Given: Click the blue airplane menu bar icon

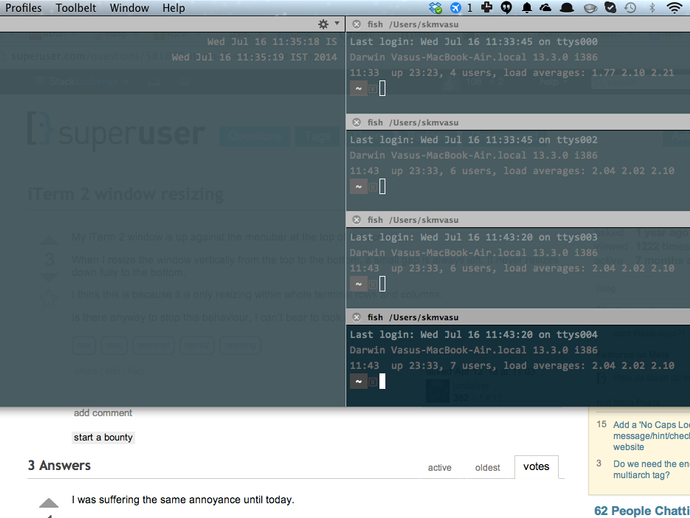Looking at the screenshot, I should tap(456, 7).
